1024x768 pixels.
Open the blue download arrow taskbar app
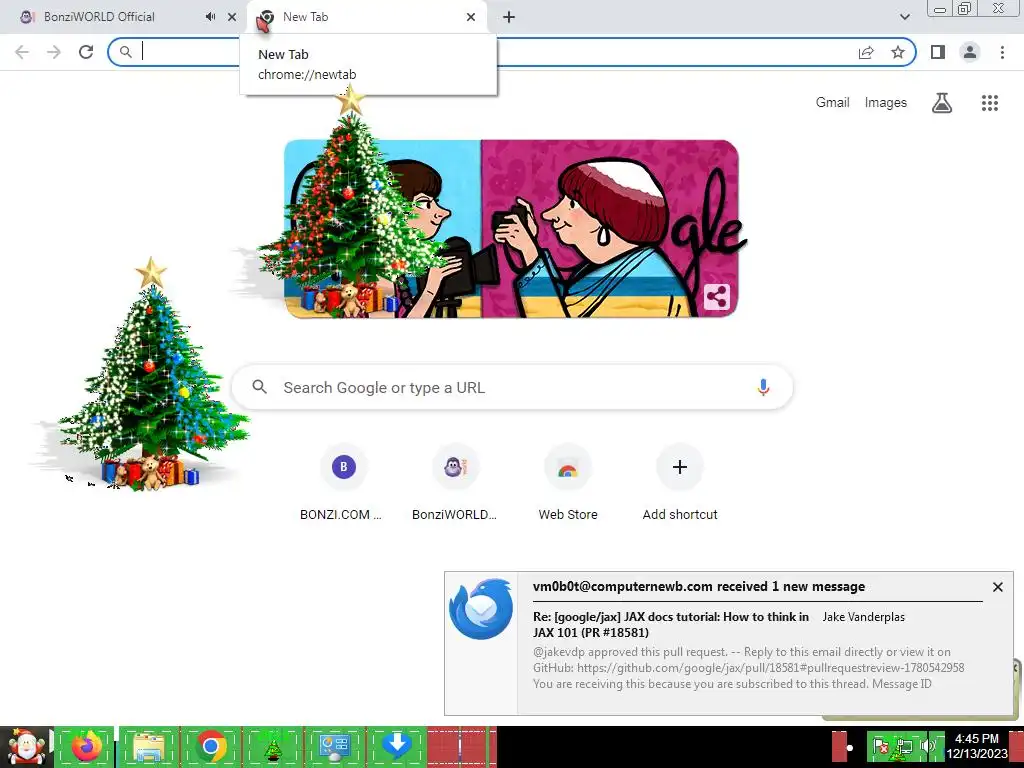tap(396, 747)
